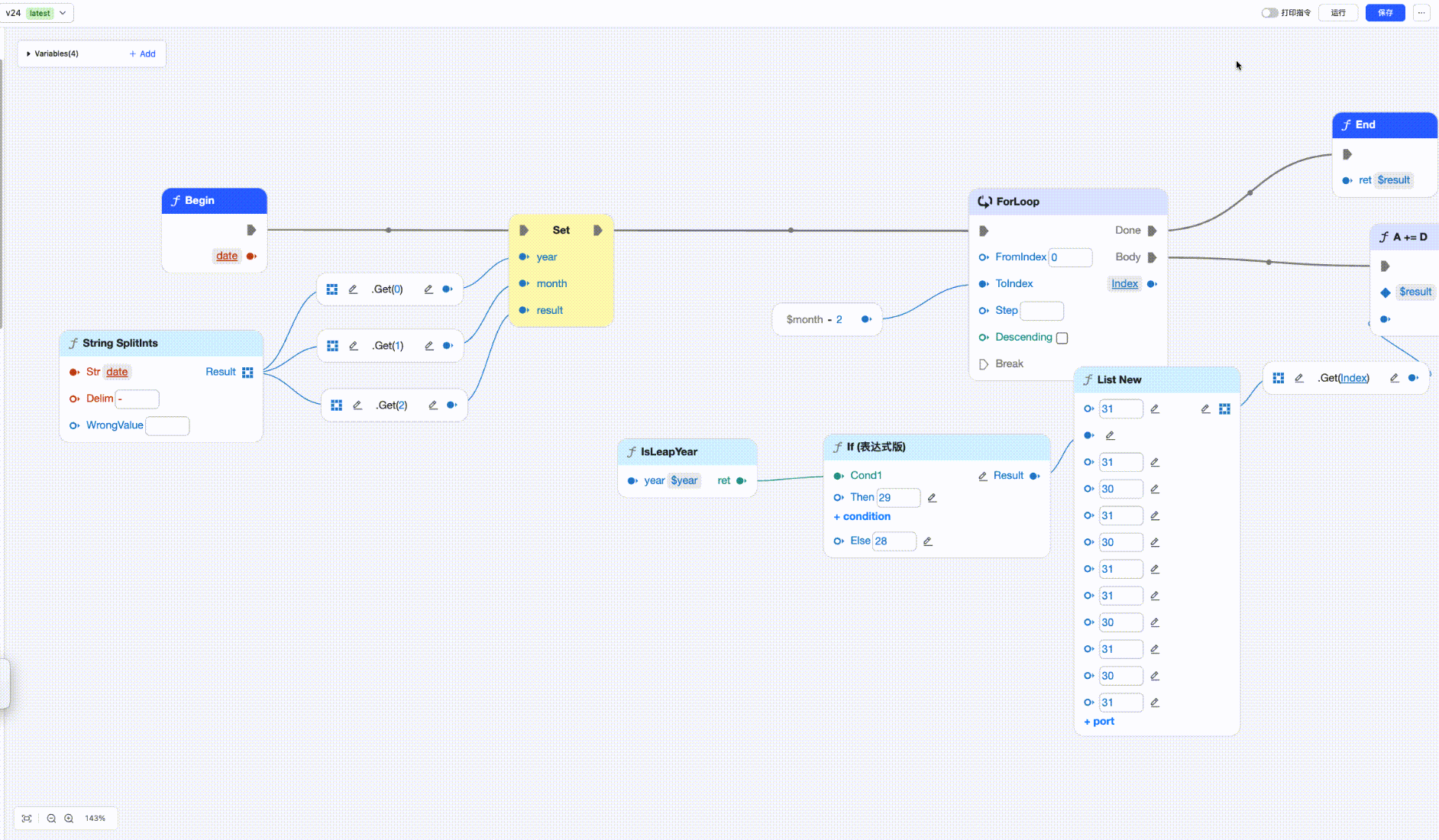Click the $month - 2 expression node
The width and height of the screenshot is (1439, 840).
pos(827,319)
